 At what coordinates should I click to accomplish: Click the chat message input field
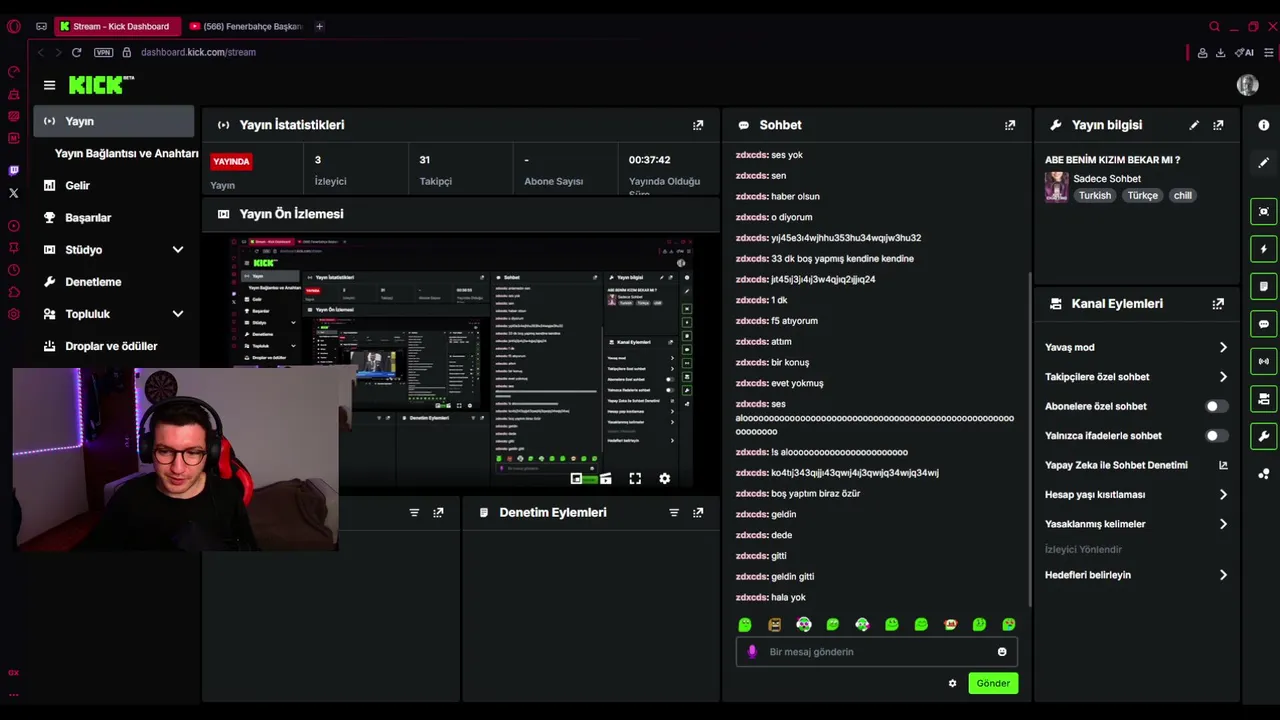coord(878,652)
